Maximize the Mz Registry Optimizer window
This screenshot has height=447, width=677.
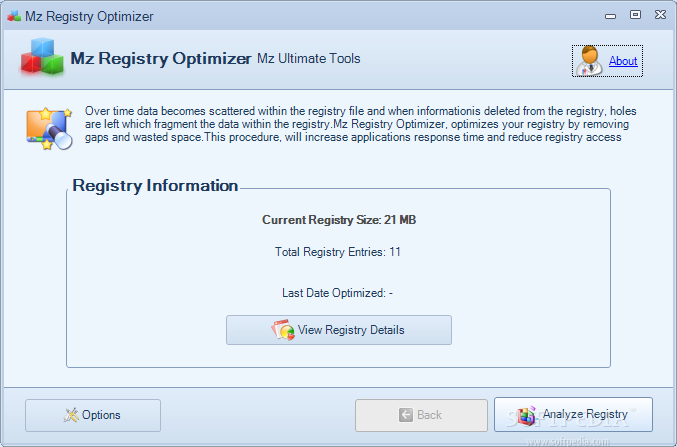pos(635,15)
